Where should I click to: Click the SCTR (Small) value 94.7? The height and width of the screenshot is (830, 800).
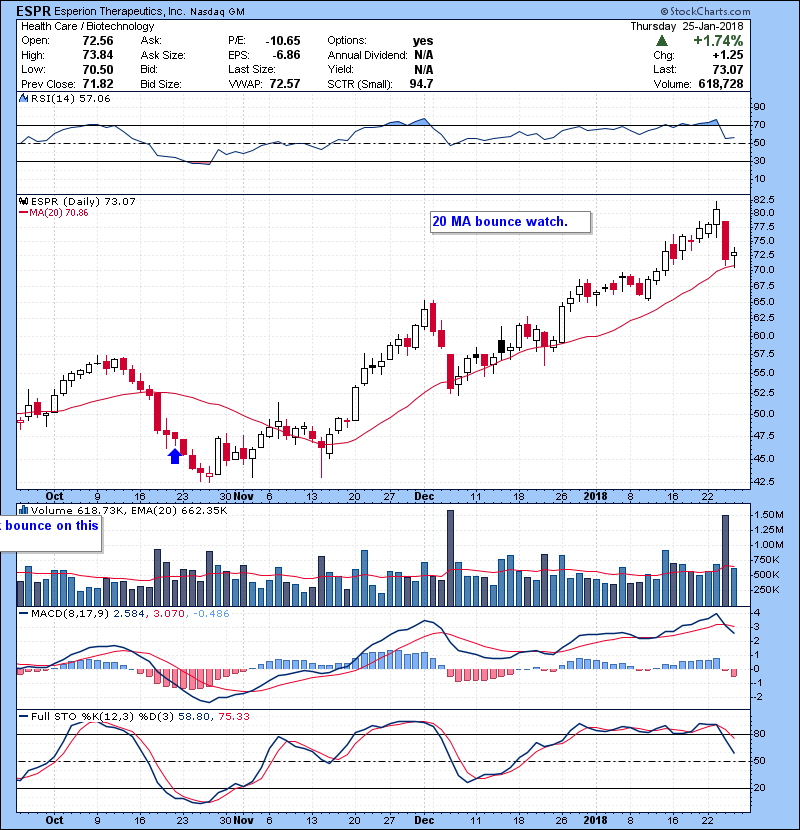pyautogui.click(x=421, y=84)
